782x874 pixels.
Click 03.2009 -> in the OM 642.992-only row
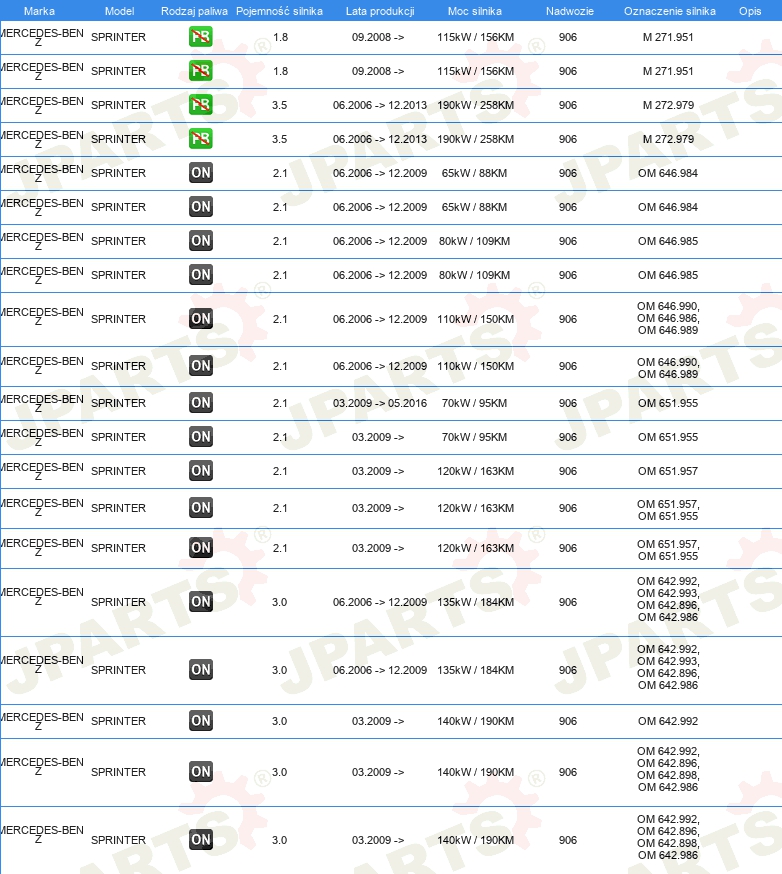point(377,721)
